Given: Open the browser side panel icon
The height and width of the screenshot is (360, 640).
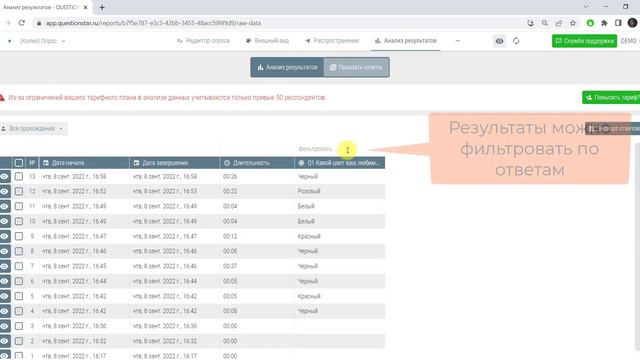Looking at the screenshot, I should pyautogui.click(x=618, y=23).
